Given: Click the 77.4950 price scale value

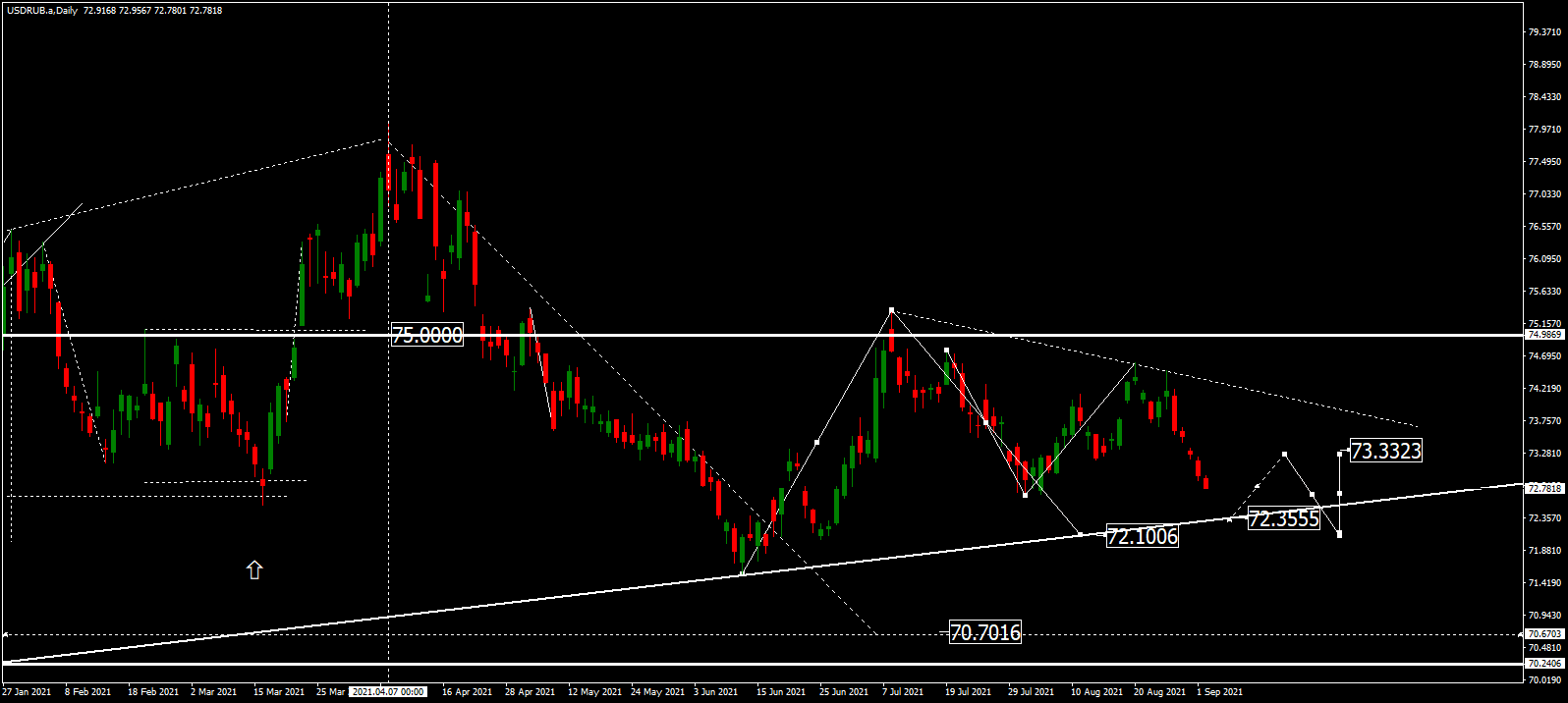Looking at the screenshot, I should click(1544, 162).
